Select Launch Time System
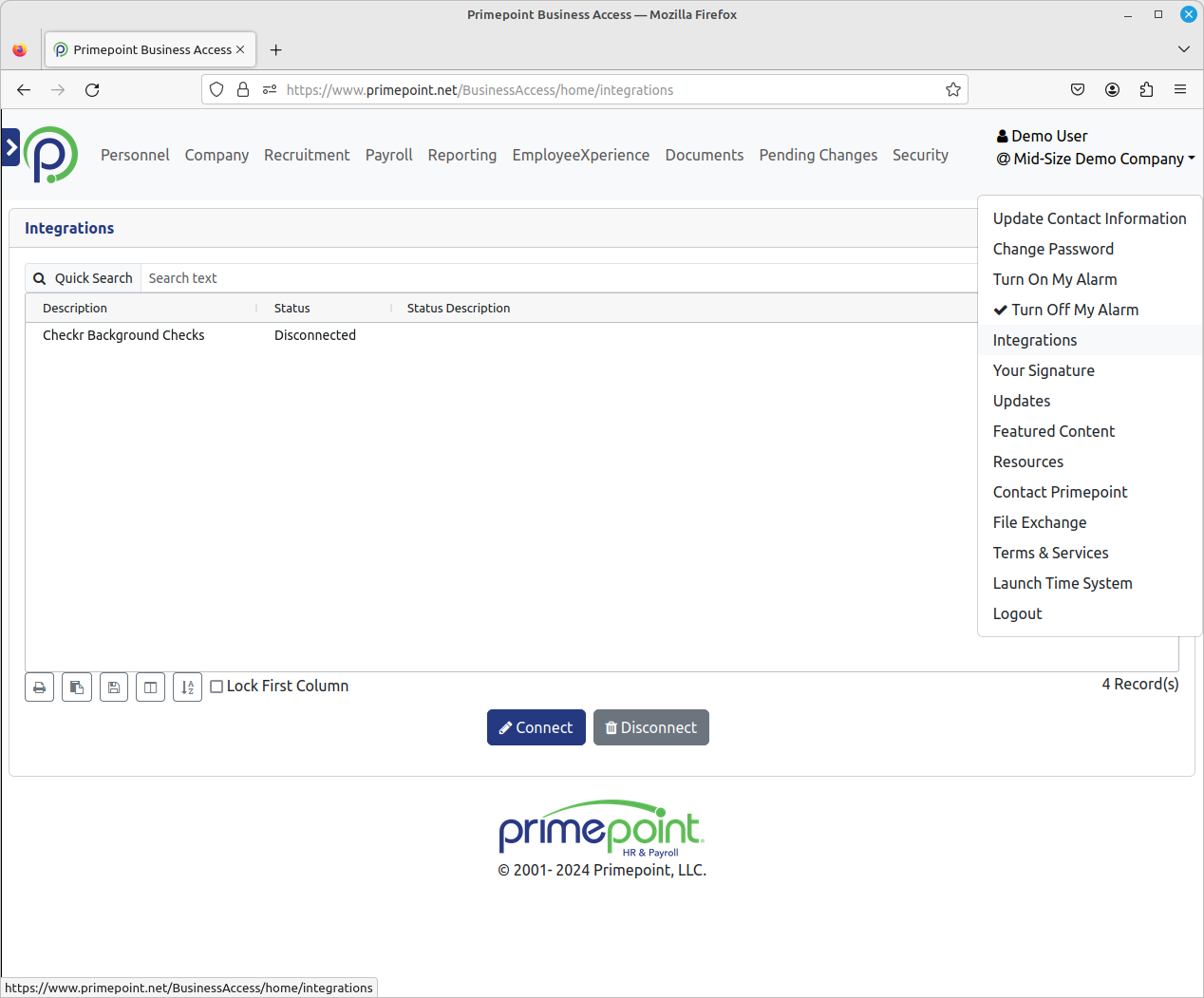The image size is (1204, 998). pyautogui.click(x=1090, y=583)
